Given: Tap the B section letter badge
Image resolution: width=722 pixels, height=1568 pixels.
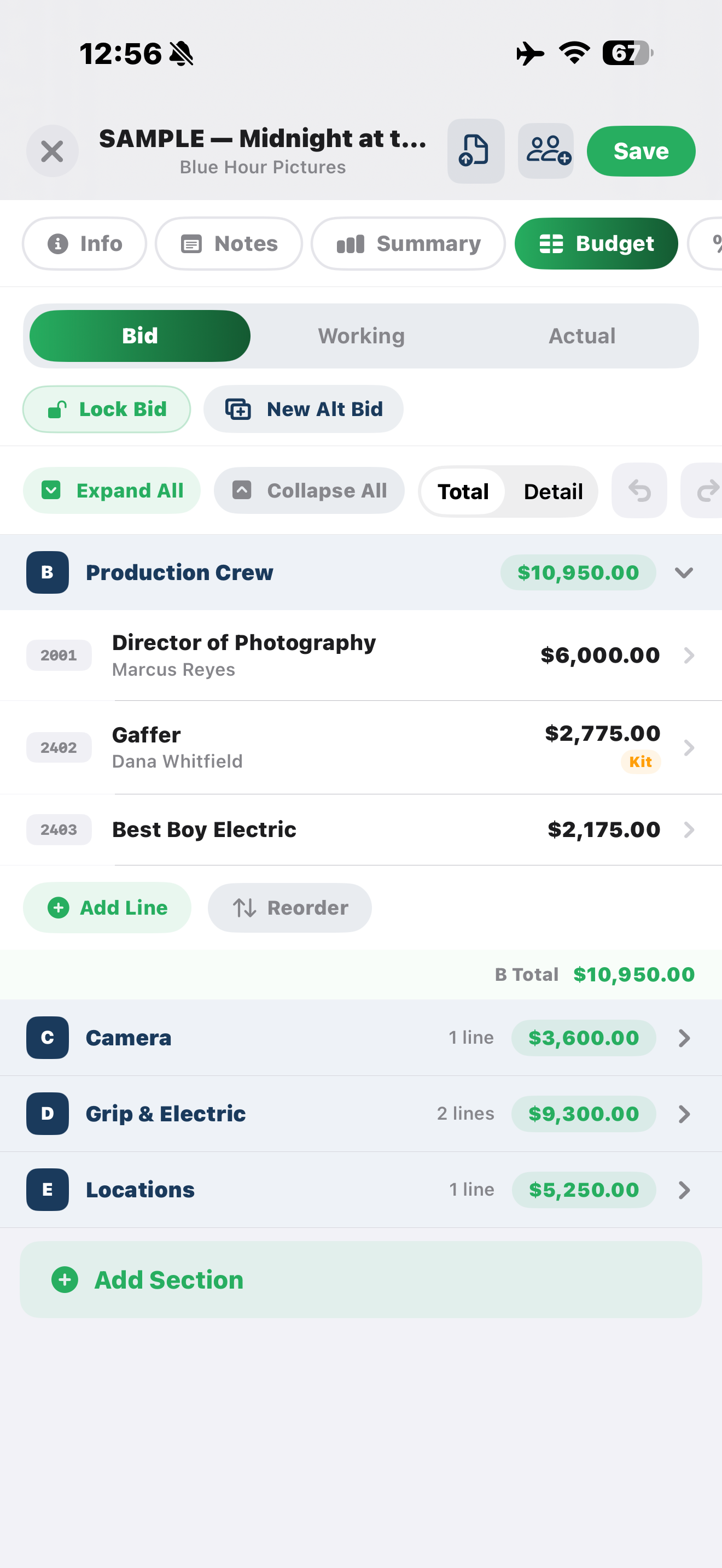Looking at the screenshot, I should pyautogui.click(x=48, y=573).
